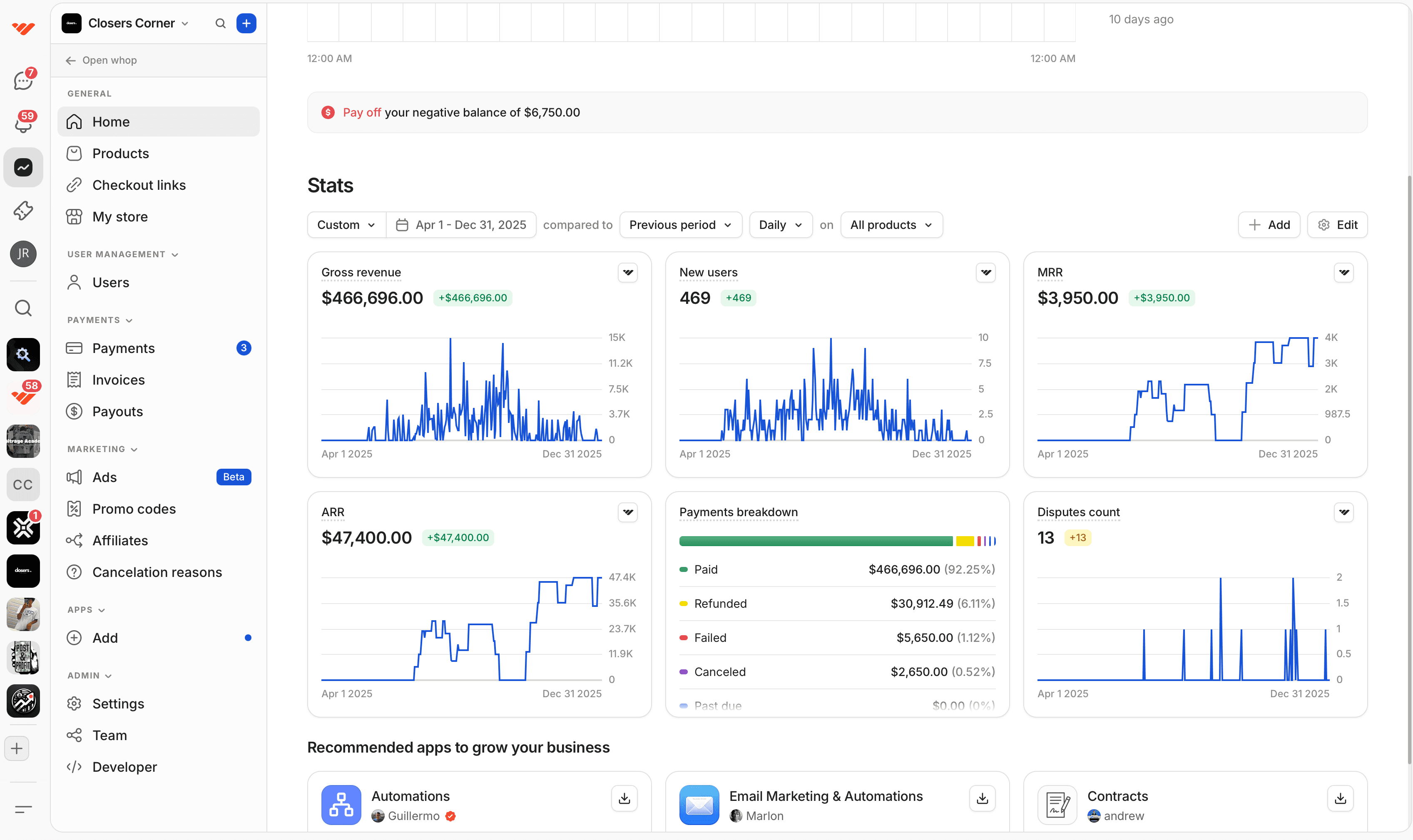
Task: Collapse the User Management section
Action: coord(123,254)
